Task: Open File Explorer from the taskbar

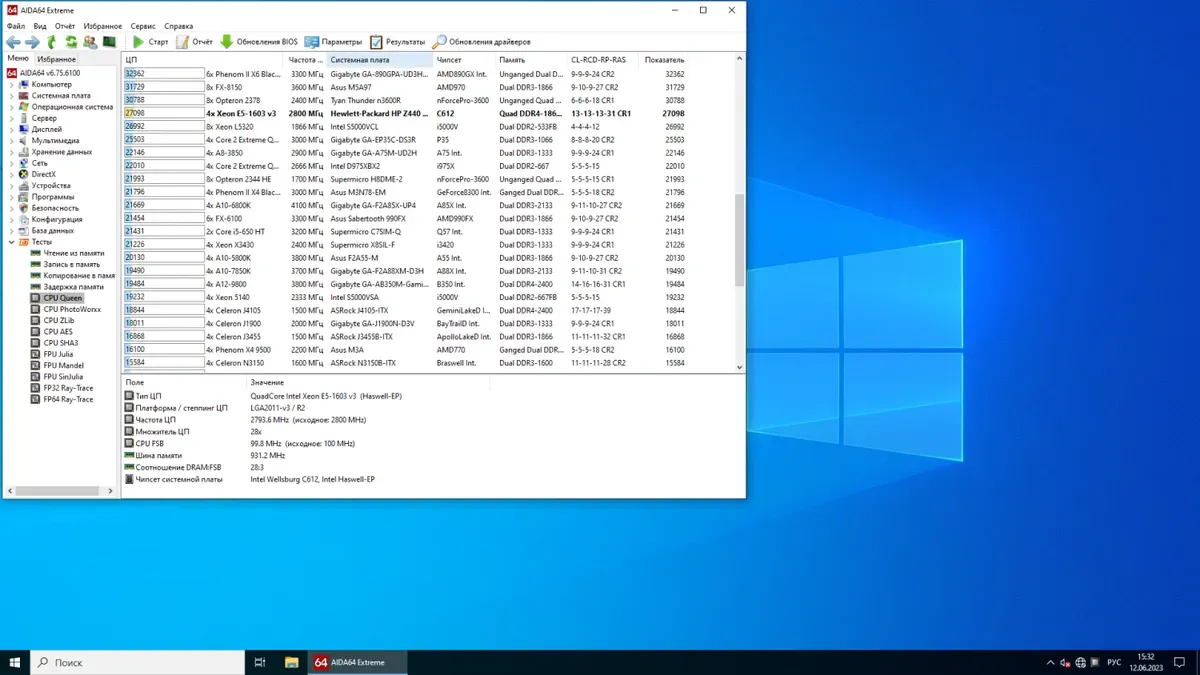Action: tap(292, 662)
